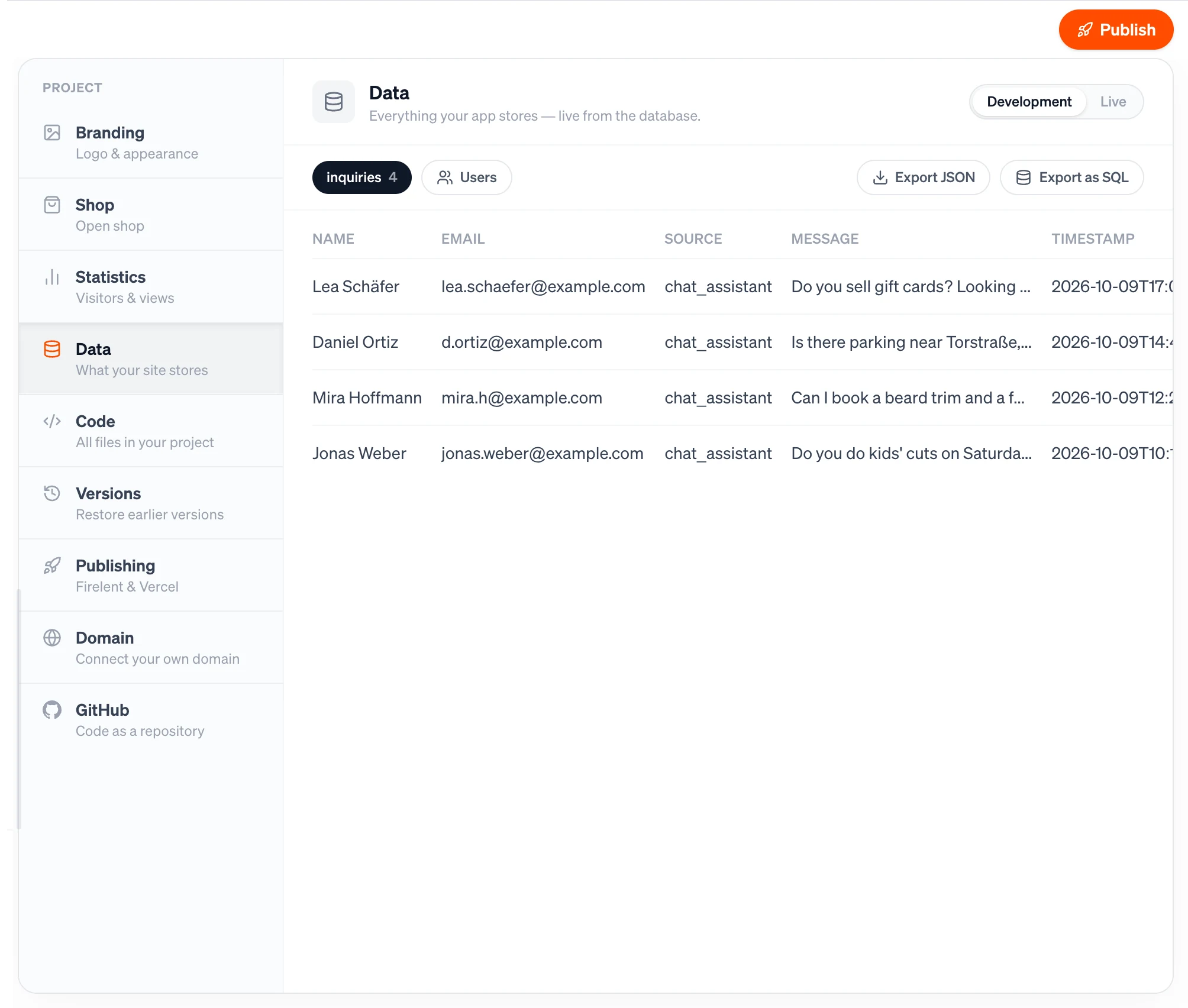Click the EMAIL column header

(x=463, y=239)
